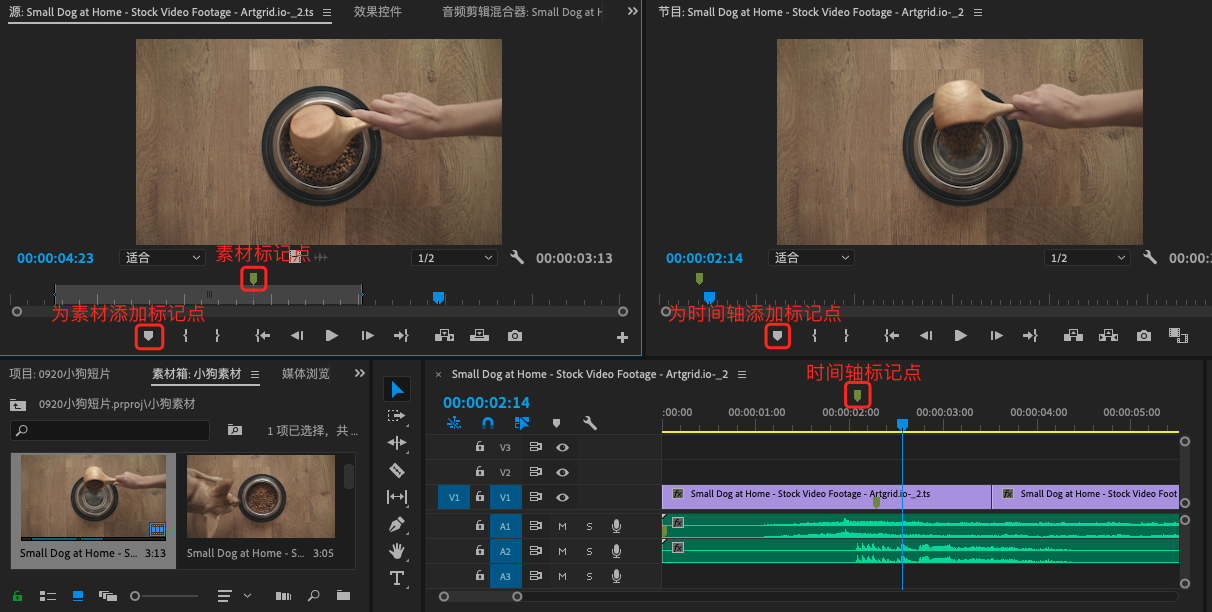Select the Razor tool in the toolbox
The width and height of the screenshot is (1212, 612).
coord(397,470)
